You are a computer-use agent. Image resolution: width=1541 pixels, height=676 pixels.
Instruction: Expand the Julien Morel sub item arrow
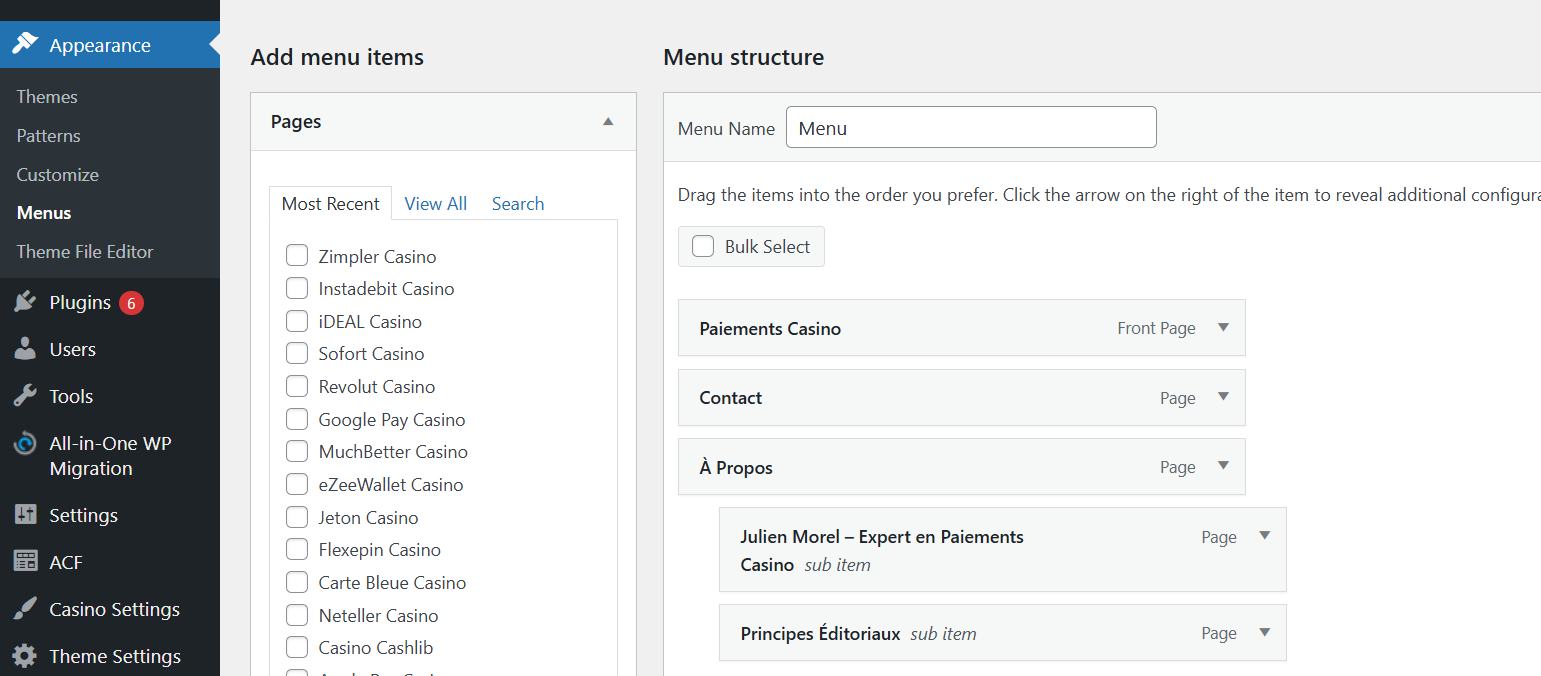1264,535
